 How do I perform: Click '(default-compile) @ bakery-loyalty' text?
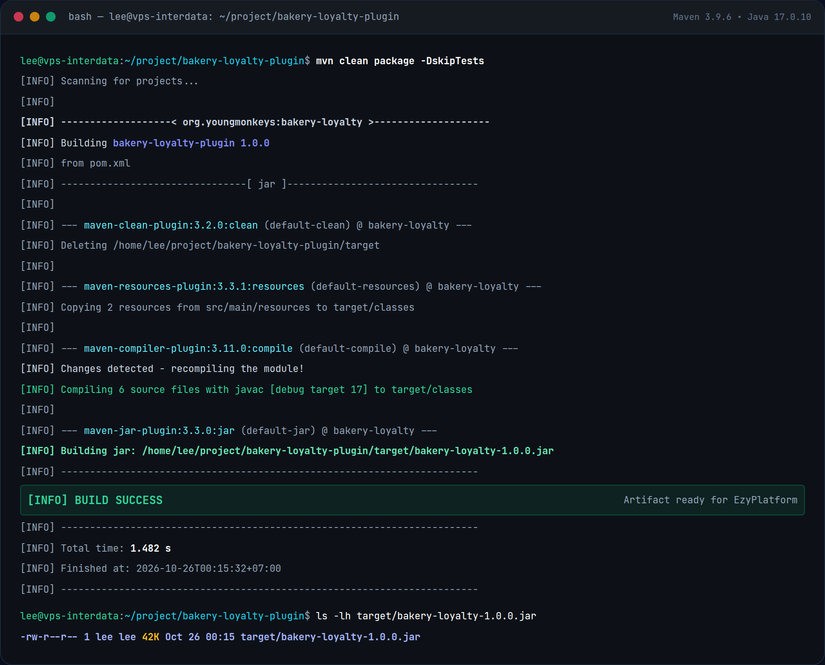click(x=397, y=349)
